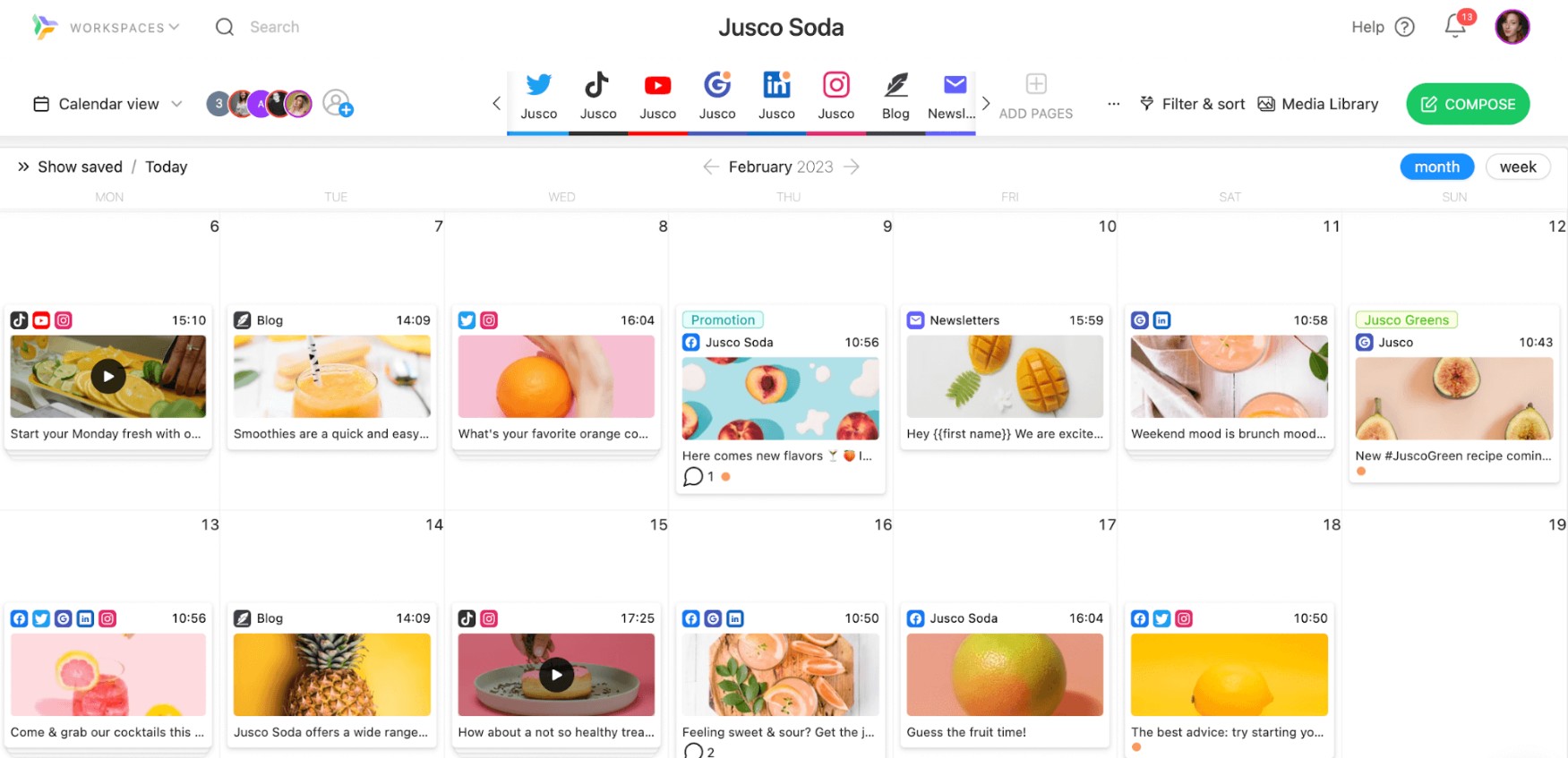This screenshot has width=1568, height=758.
Task: Click the COMPOSE button
Action: tap(1467, 104)
